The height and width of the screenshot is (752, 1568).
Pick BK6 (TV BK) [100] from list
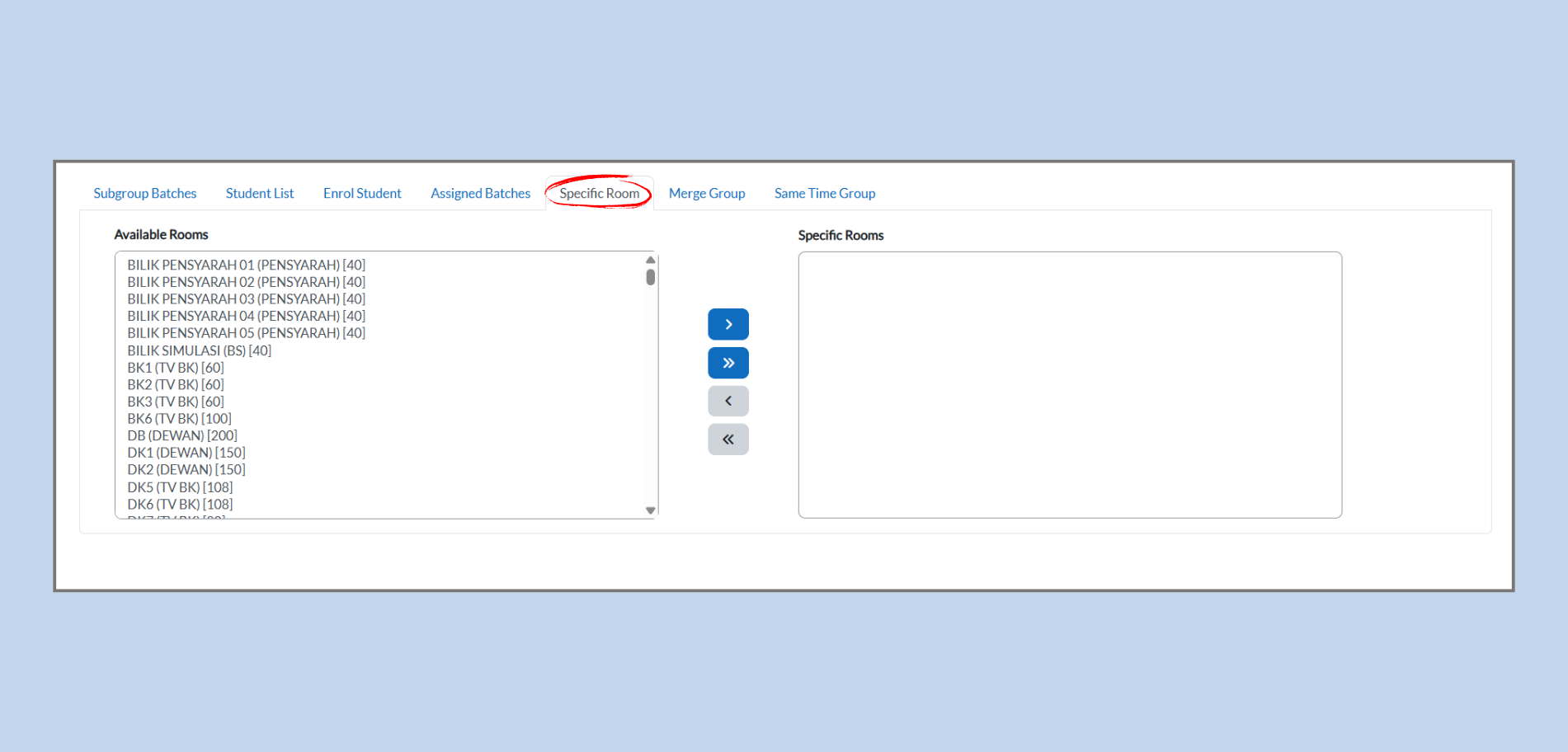coord(179,419)
